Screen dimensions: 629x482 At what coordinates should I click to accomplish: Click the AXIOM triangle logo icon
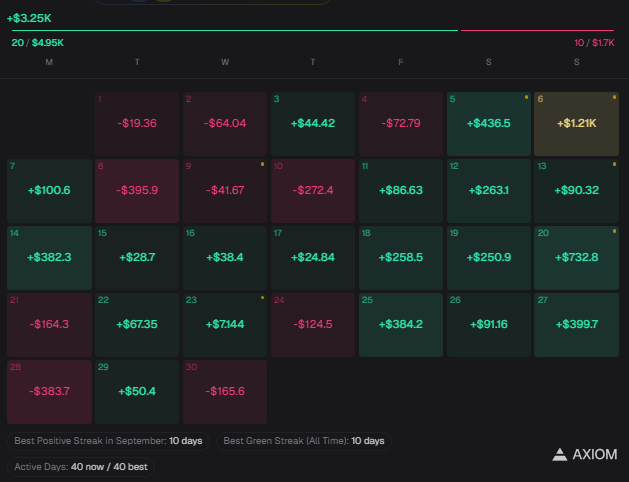(x=560, y=455)
